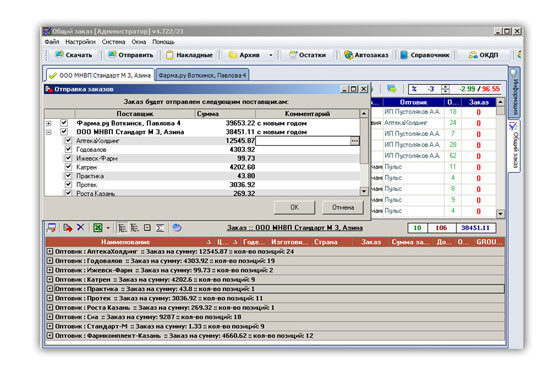The height and width of the screenshot is (380, 560).
Task: Open the Настройки menu
Action: point(80,42)
